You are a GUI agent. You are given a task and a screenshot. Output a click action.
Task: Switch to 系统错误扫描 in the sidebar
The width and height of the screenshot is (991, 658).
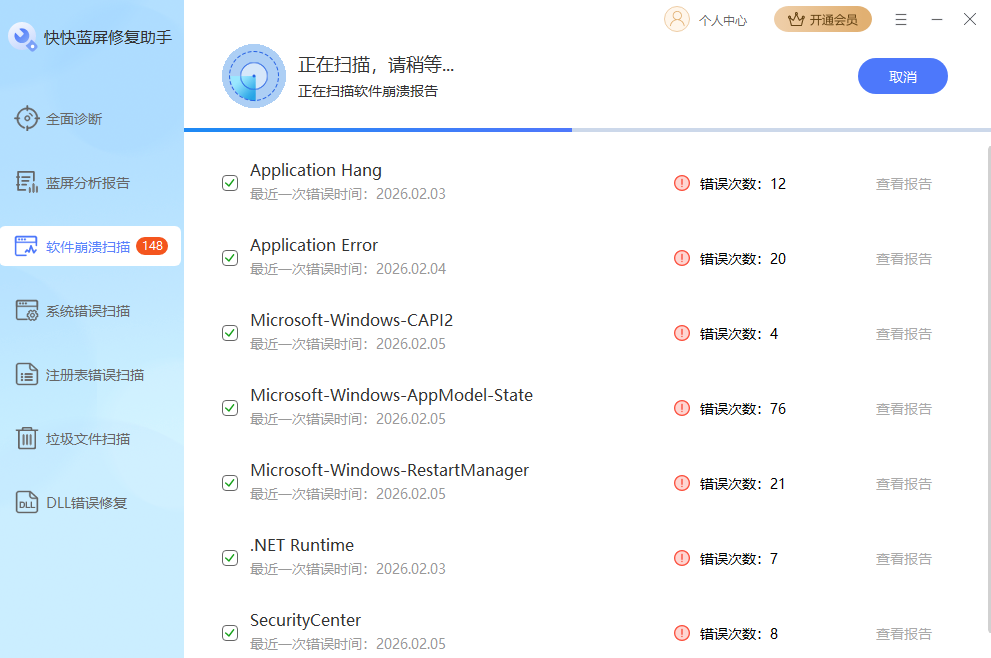(x=28, y=310)
